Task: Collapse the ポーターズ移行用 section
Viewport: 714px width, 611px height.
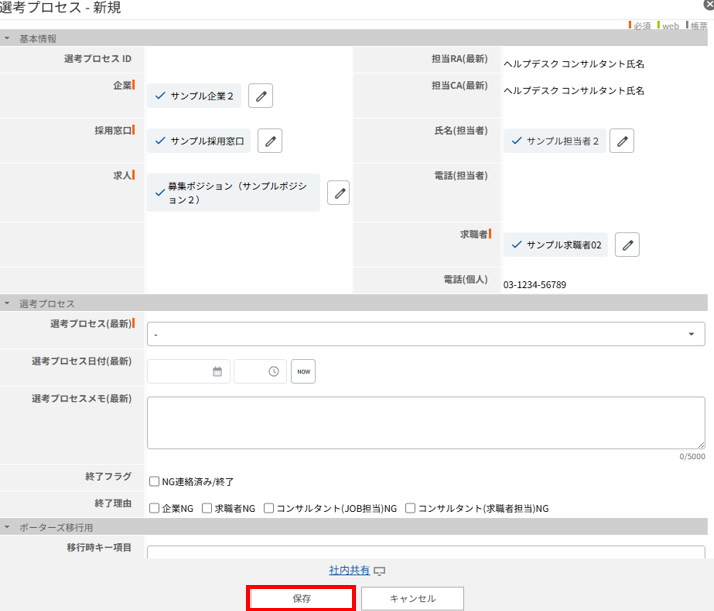Action: [8, 527]
